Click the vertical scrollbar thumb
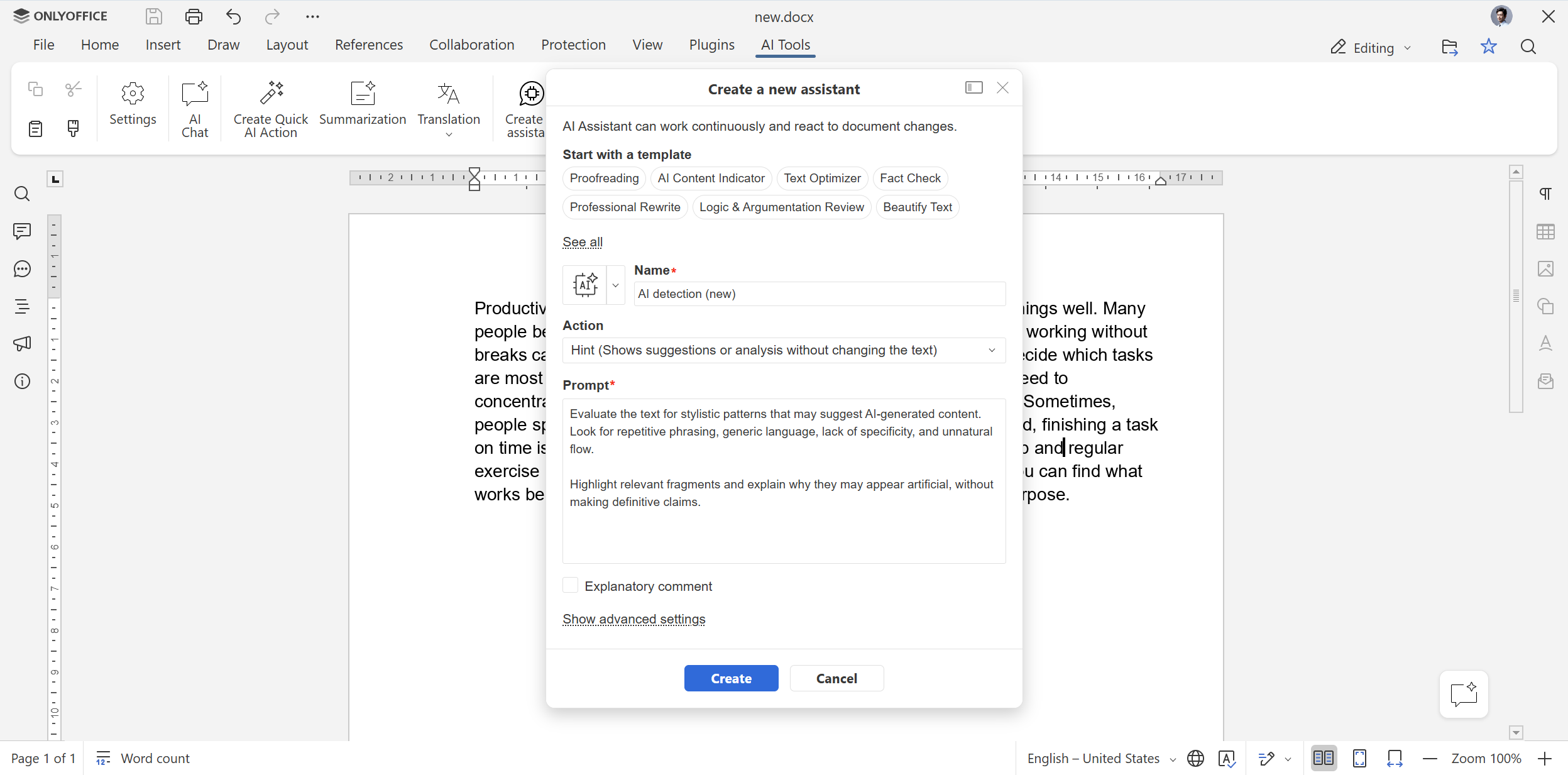This screenshot has width=1568, height=775. (1516, 296)
